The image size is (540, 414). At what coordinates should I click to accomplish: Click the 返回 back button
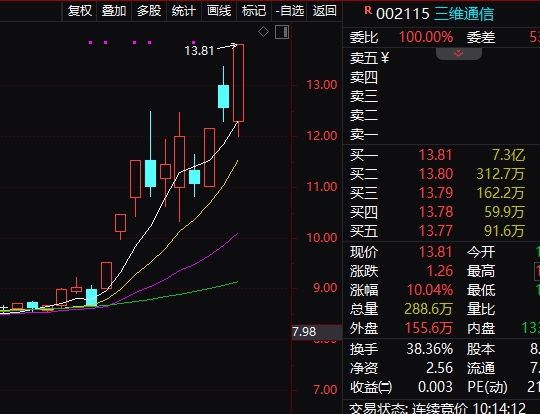pos(324,11)
